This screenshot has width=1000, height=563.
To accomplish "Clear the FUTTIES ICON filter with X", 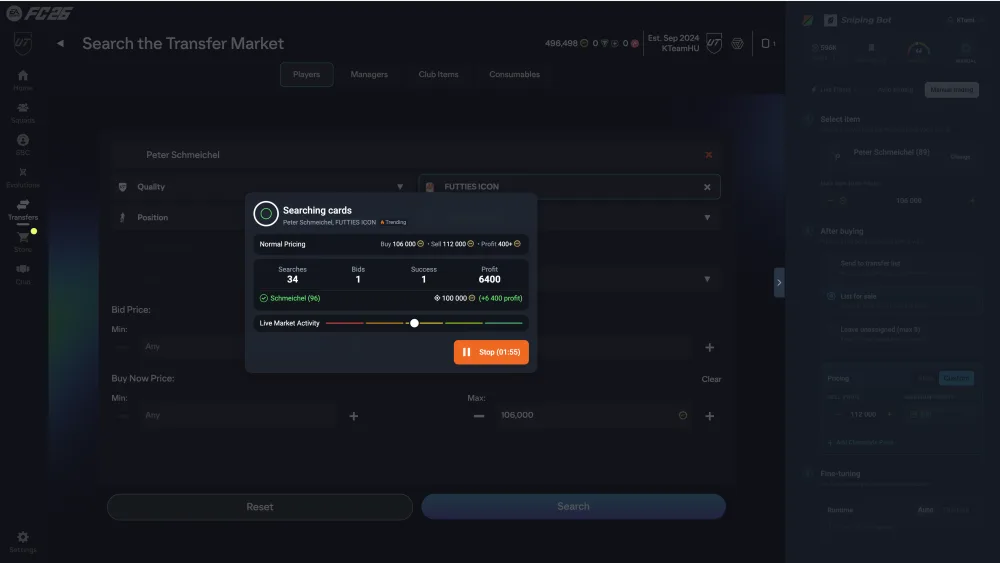I will pos(707,187).
